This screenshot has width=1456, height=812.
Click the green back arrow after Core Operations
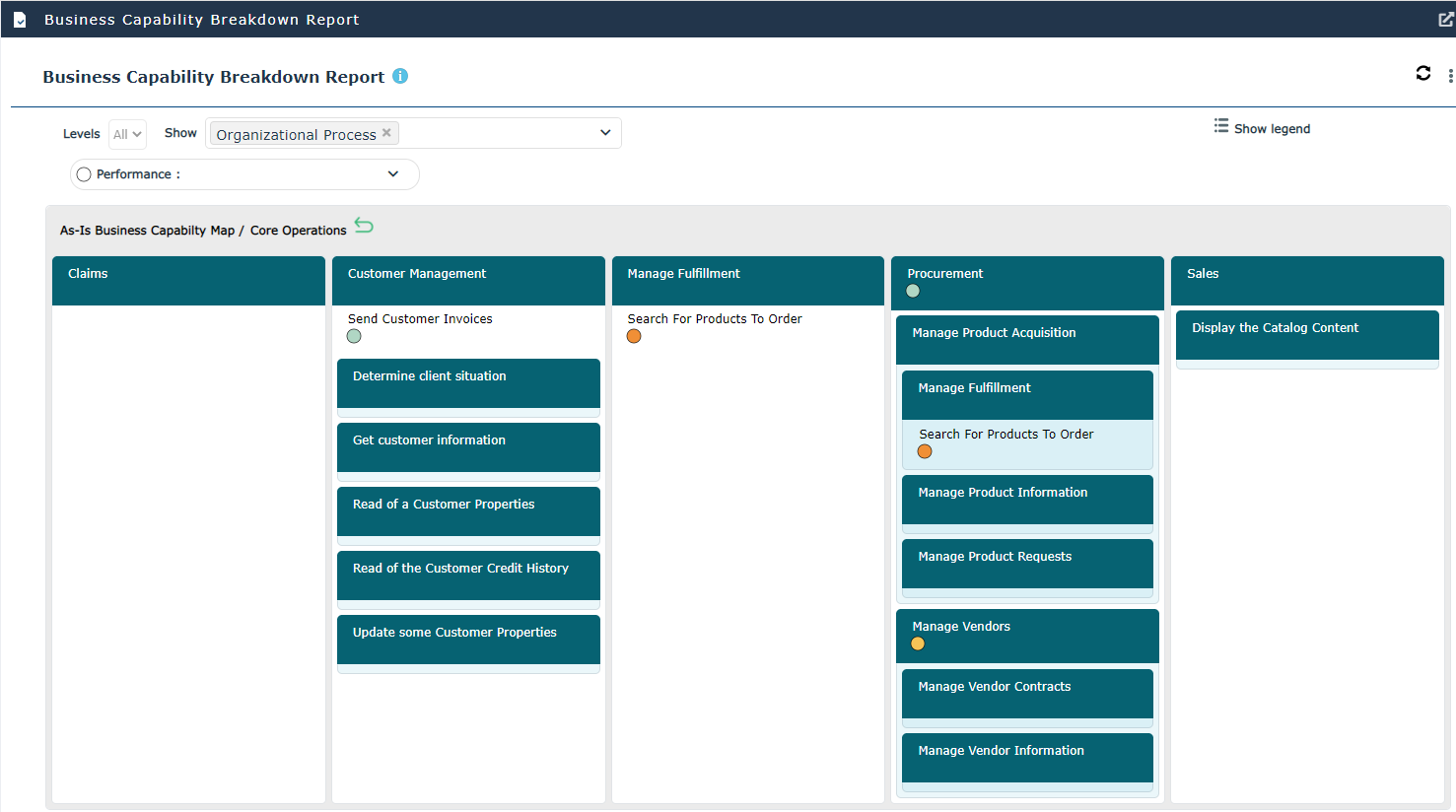click(x=364, y=226)
